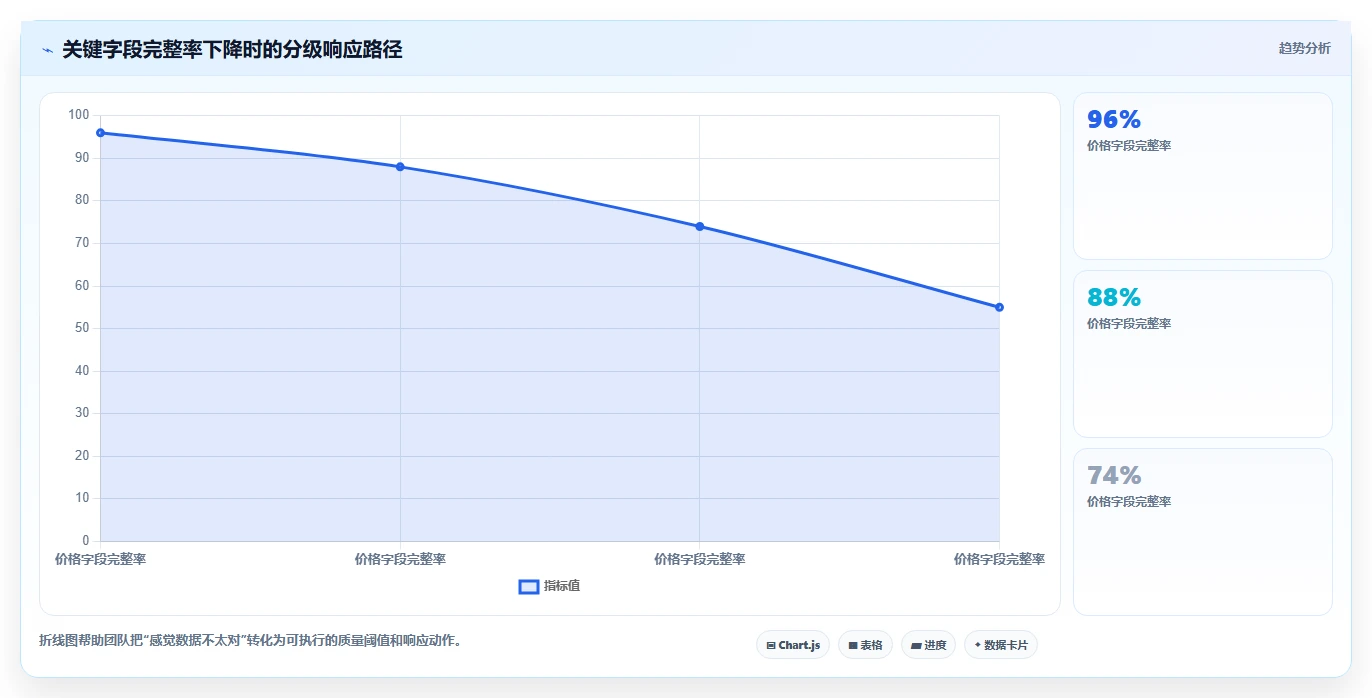Open the 趋势分析 label in header

[x=1304, y=48]
